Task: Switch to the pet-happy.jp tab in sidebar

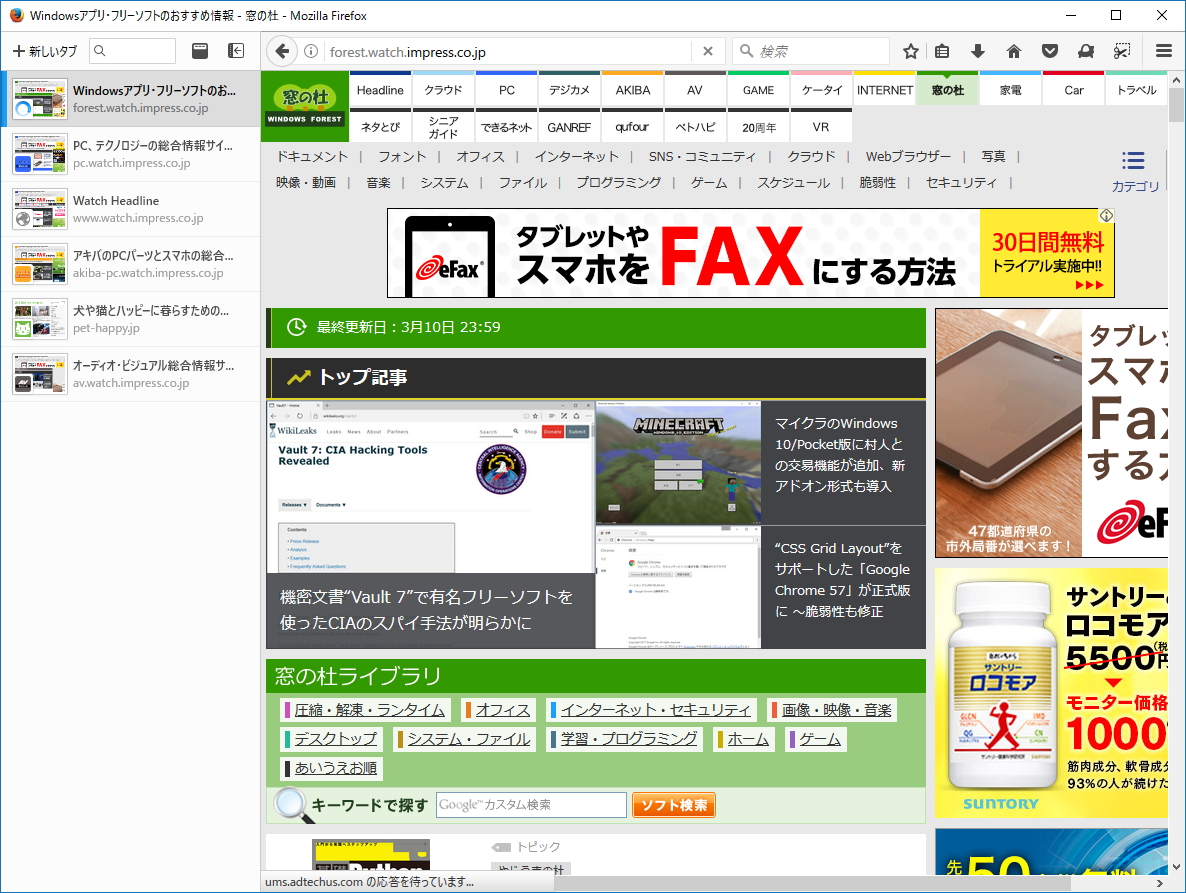Action: pyautogui.click(x=130, y=319)
